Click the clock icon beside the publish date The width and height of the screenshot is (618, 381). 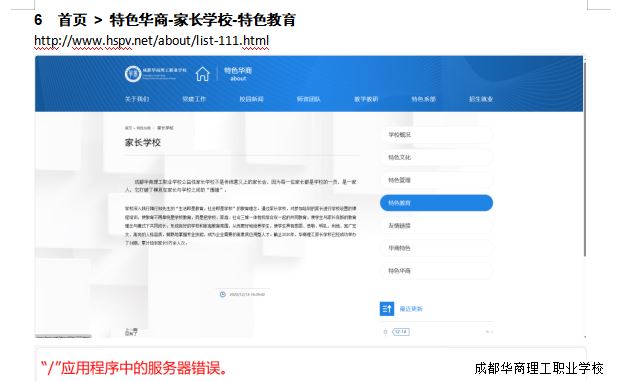[223, 294]
